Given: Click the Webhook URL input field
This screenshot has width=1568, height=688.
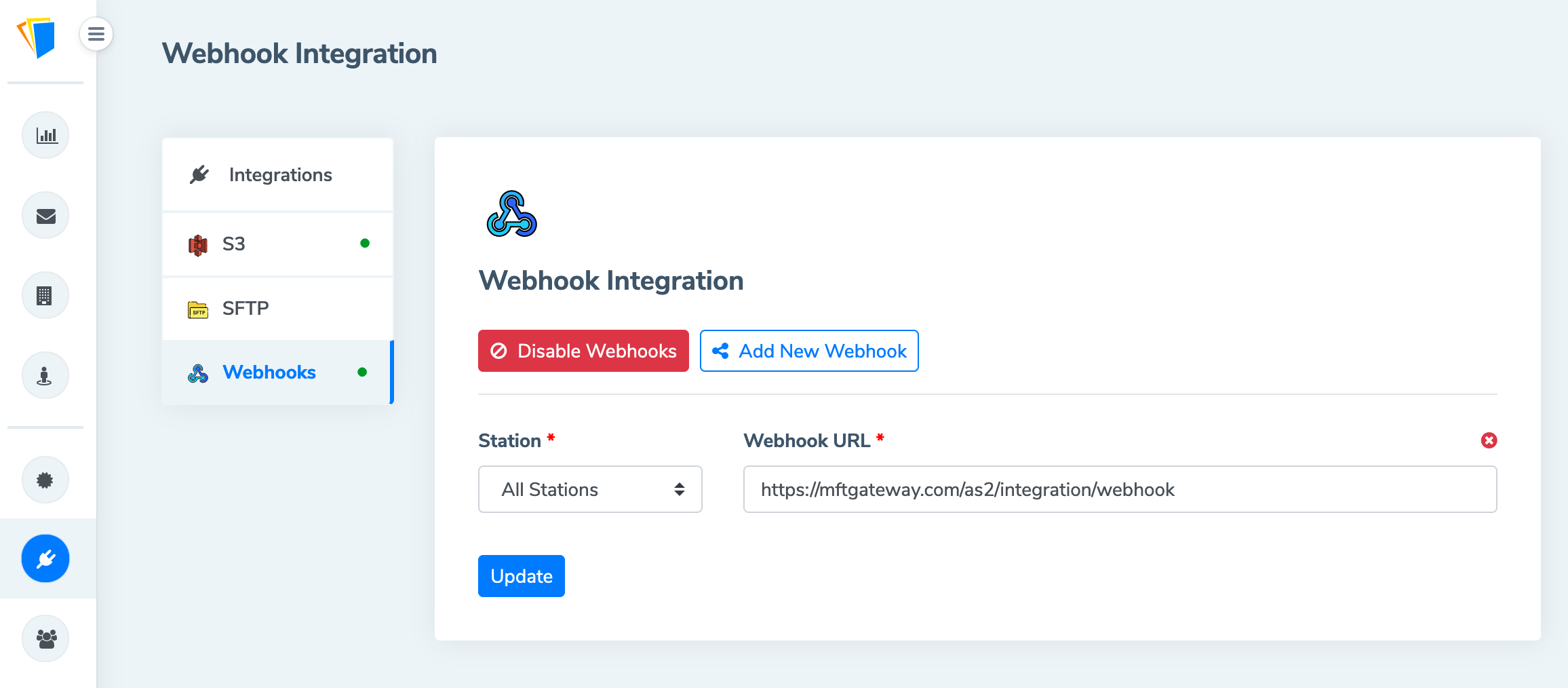Looking at the screenshot, I should [x=1120, y=489].
